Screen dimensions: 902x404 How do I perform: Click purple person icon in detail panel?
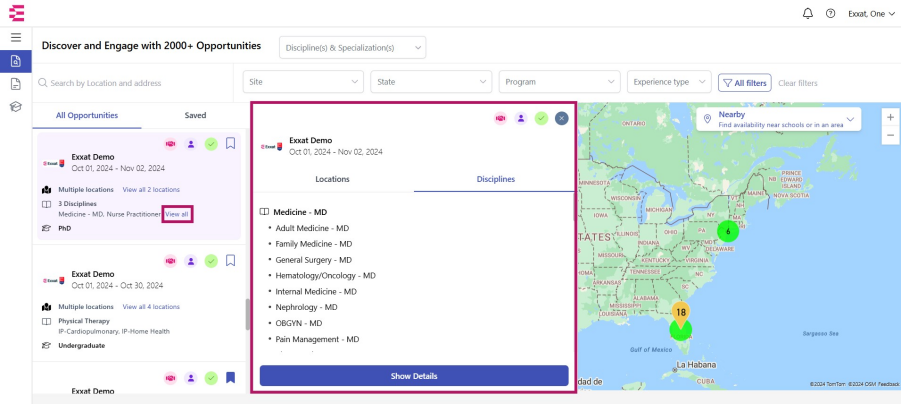(521, 118)
